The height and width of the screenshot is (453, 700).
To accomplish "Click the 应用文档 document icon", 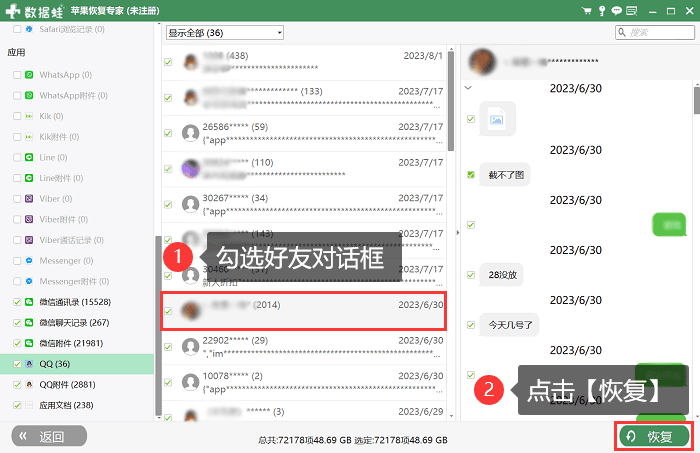I will pos(29,405).
